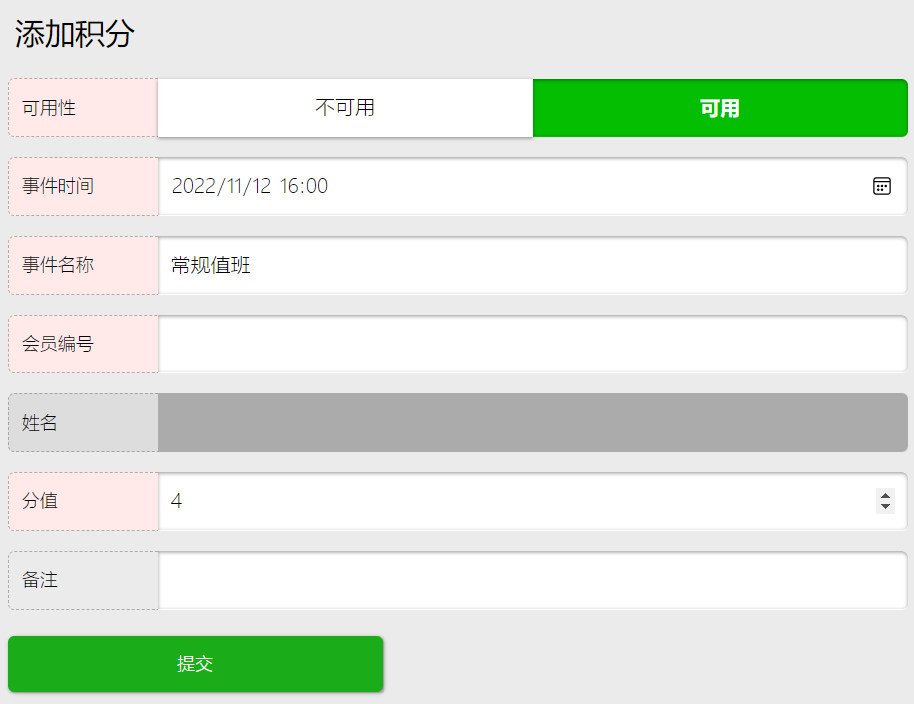Click the 分值 label
This screenshot has height=704, width=914.
point(40,501)
